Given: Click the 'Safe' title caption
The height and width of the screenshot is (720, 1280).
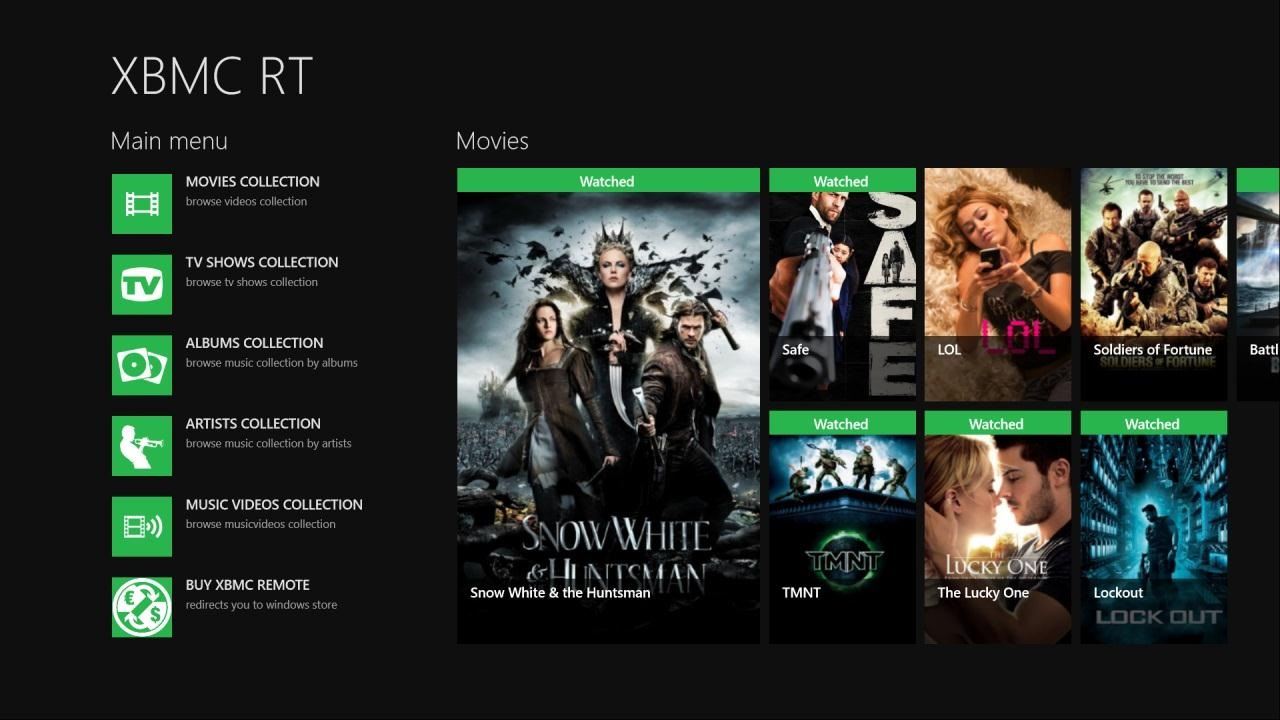Looking at the screenshot, I should pyautogui.click(x=795, y=350).
